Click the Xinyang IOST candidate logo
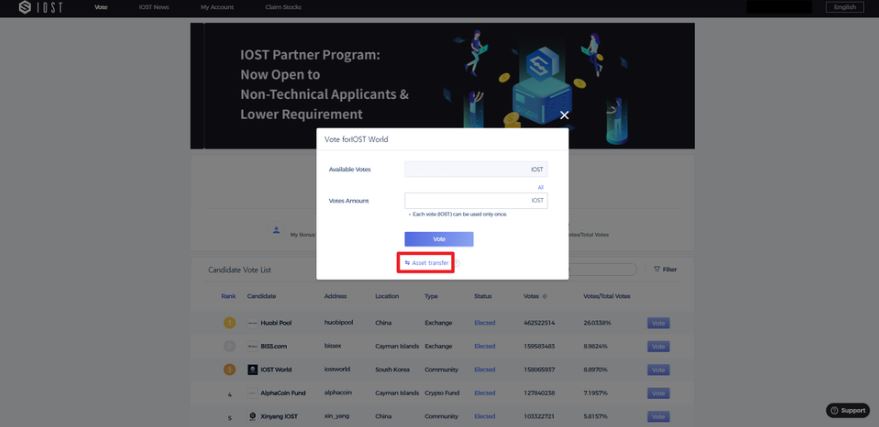This screenshot has height=427, width=879. click(x=253, y=416)
